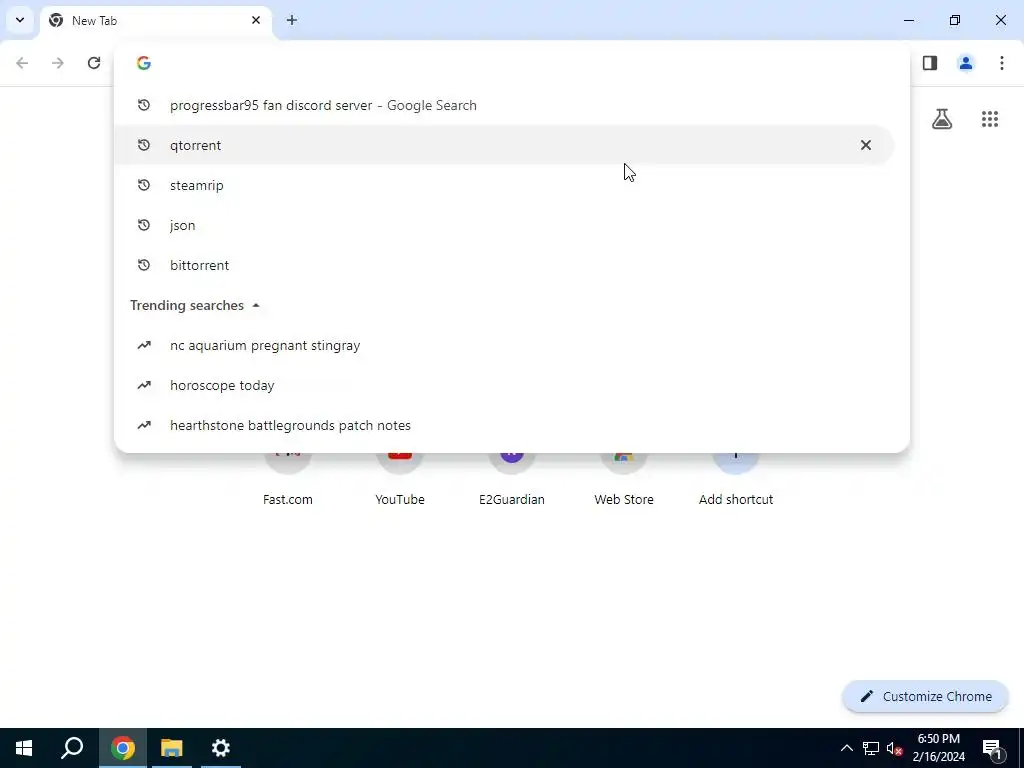Select horoscope today trending search
1024x768 pixels.
tap(504, 385)
